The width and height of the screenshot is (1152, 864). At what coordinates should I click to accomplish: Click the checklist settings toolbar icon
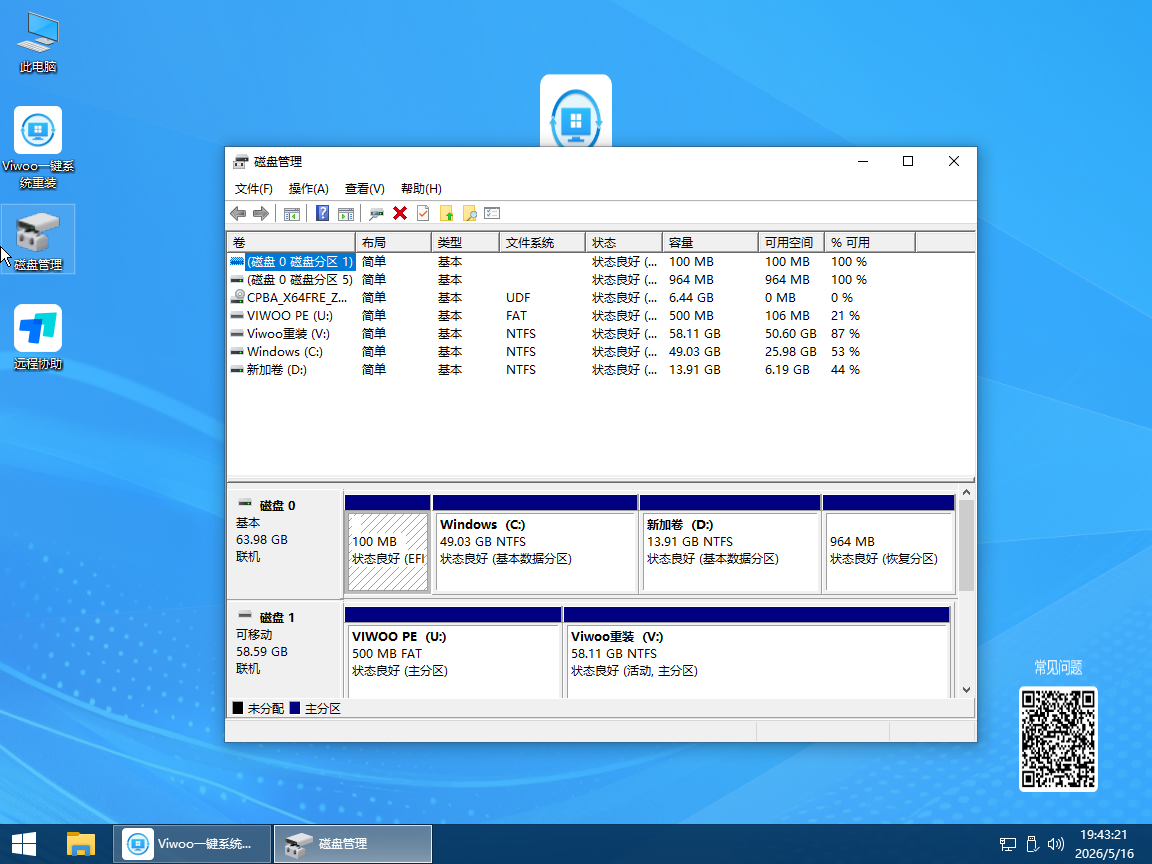(x=492, y=213)
